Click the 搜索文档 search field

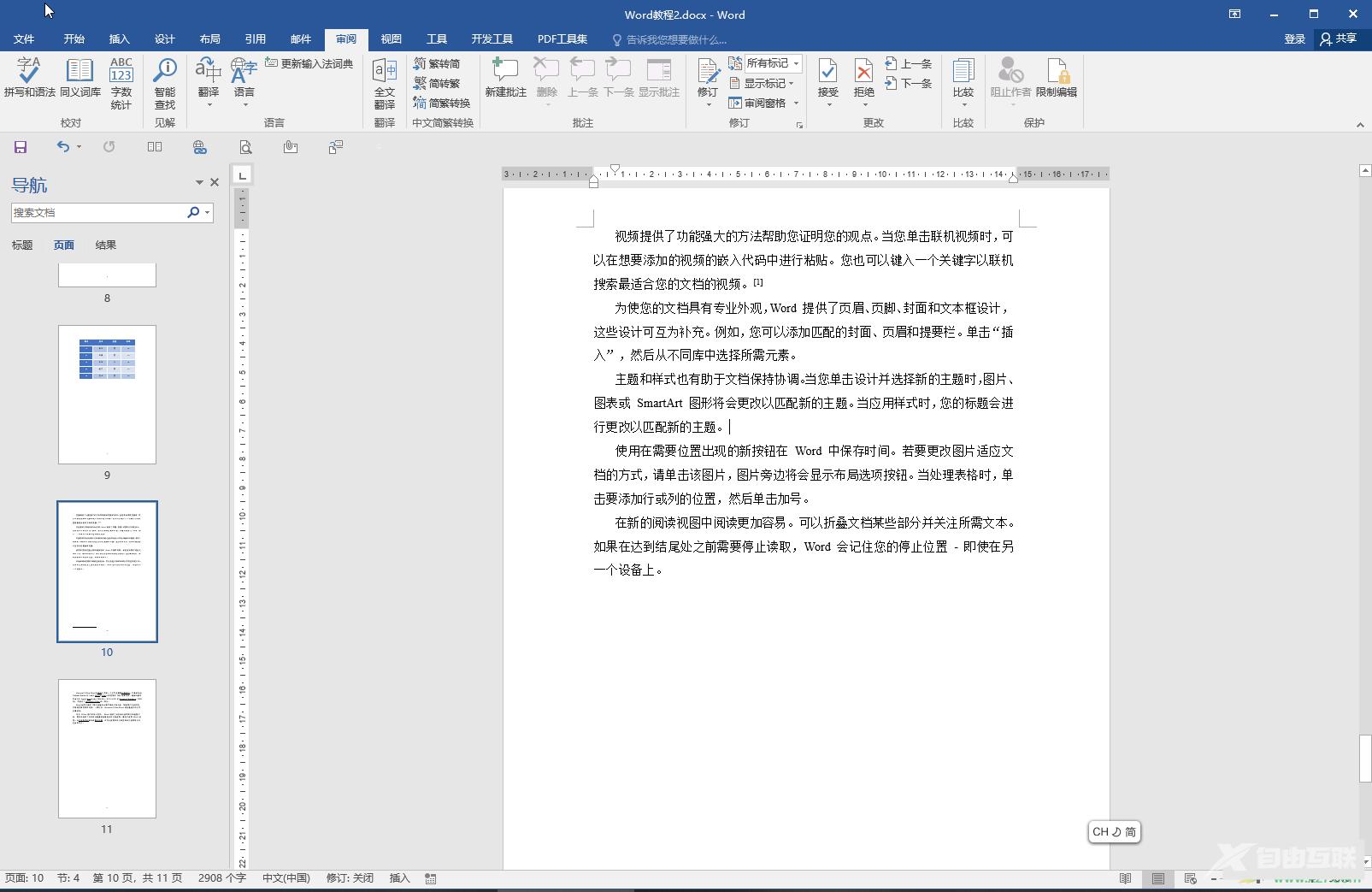[x=99, y=212]
